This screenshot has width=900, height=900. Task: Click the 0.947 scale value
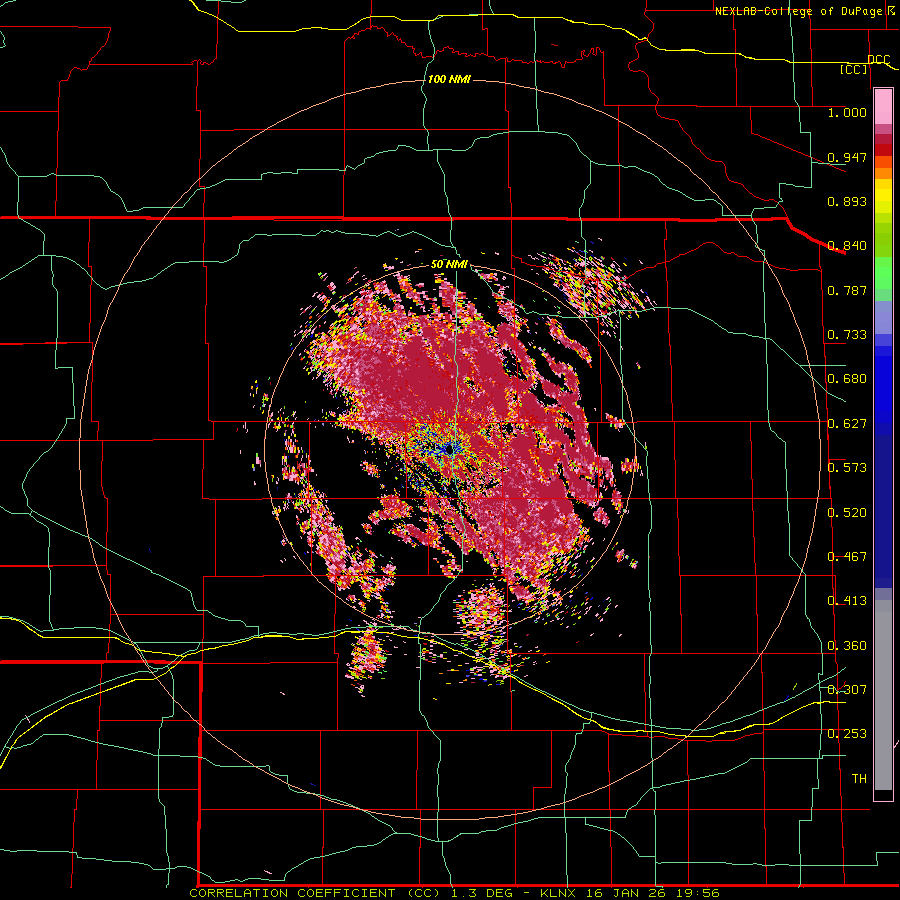tap(847, 157)
